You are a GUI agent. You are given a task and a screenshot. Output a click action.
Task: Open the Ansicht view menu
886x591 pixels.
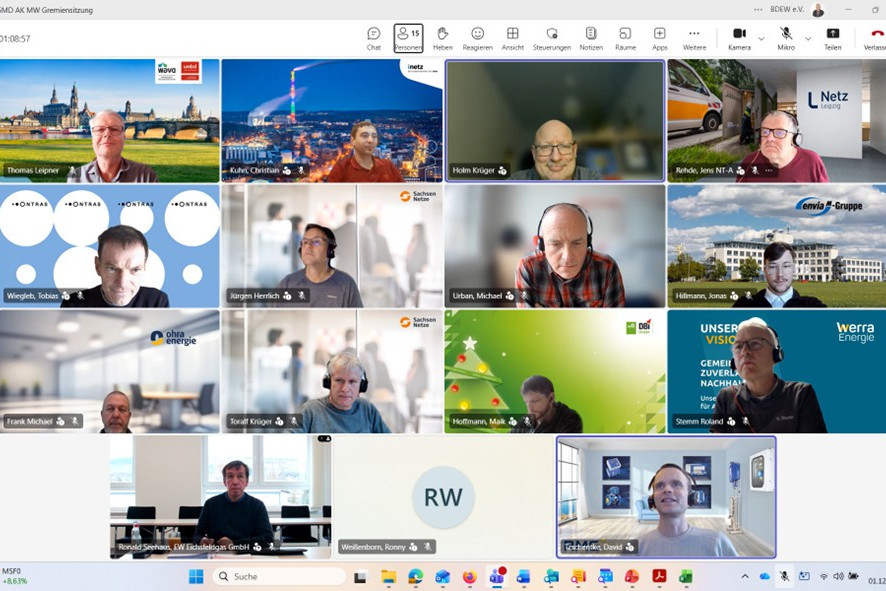pyautogui.click(x=512, y=38)
